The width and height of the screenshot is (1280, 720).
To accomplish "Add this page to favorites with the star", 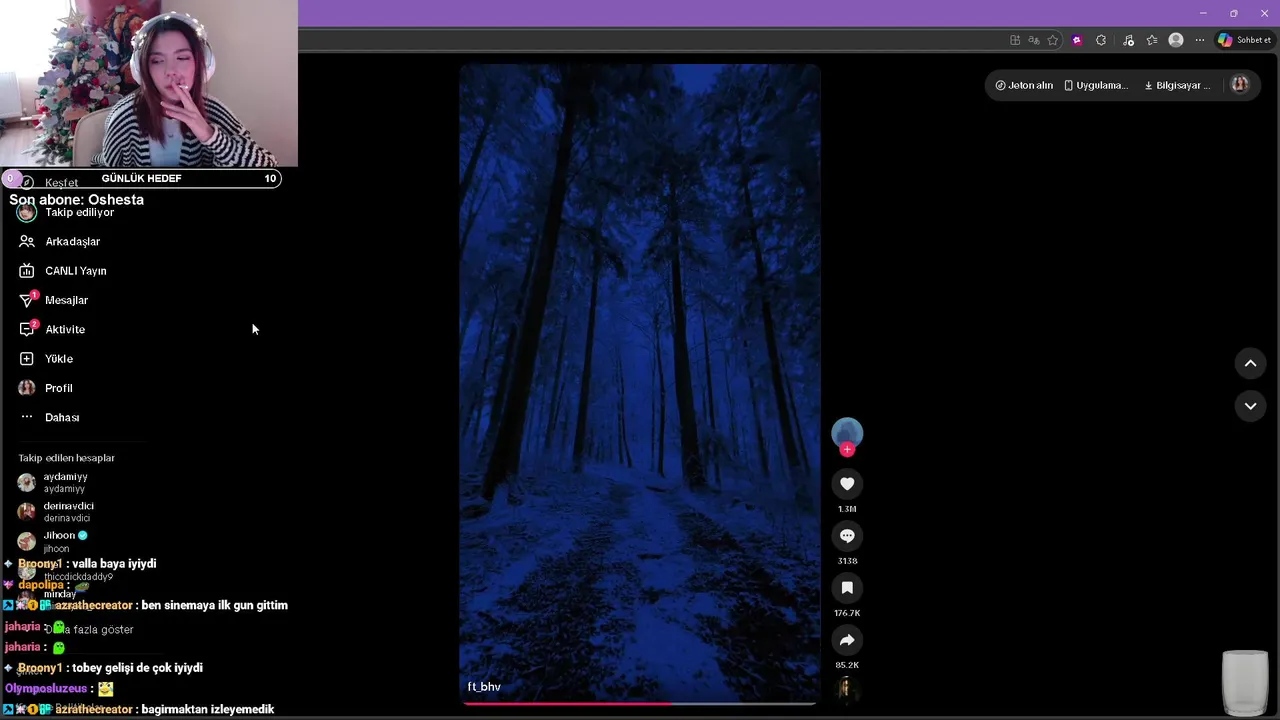I will [x=1053, y=40].
